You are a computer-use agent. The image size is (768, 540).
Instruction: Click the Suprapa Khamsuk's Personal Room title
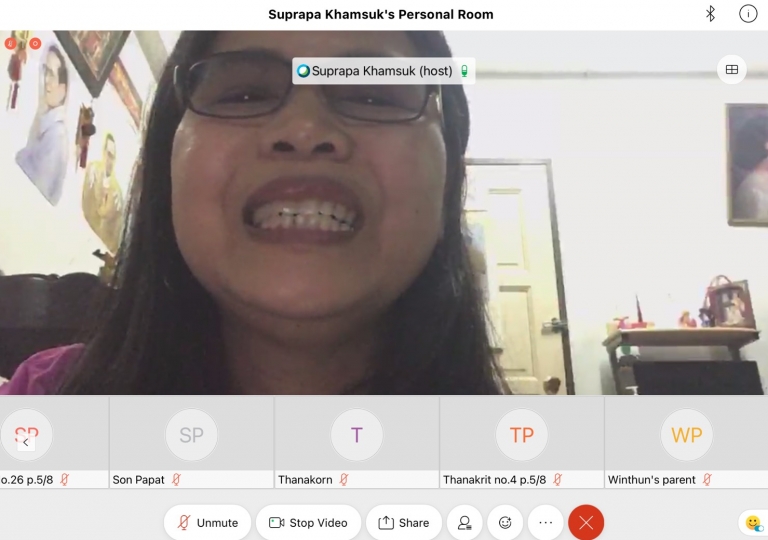point(381,14)
